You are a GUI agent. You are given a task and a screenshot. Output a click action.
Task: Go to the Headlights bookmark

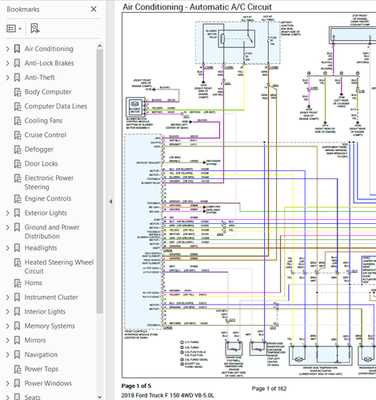(x=41, y=248)
